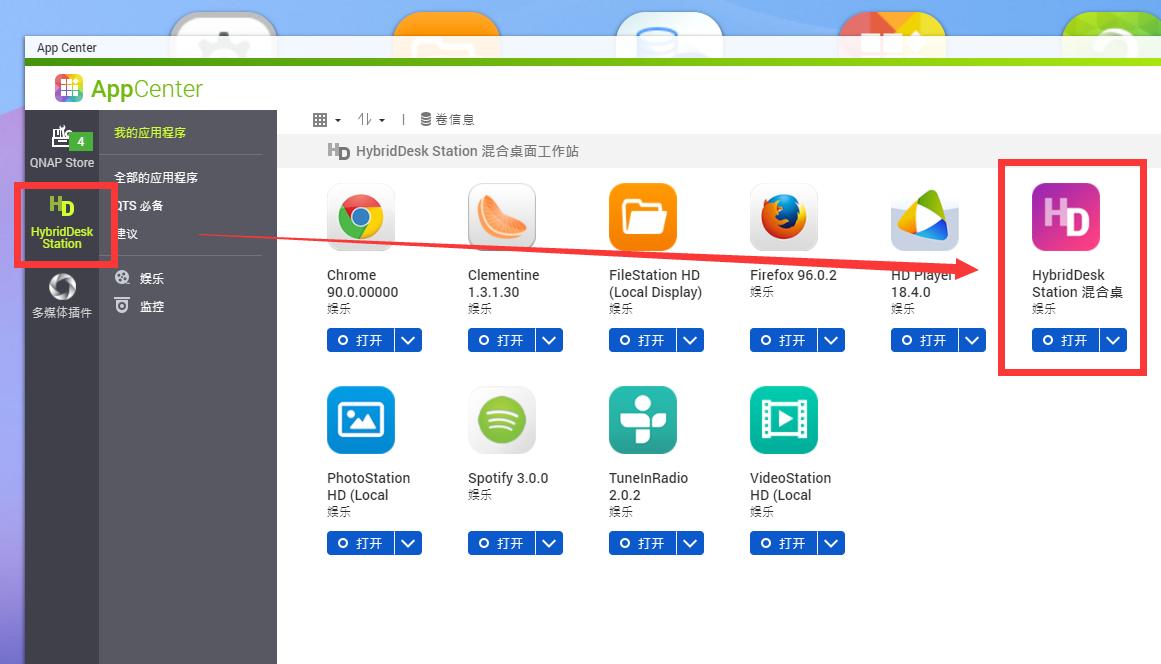Click the 卷信息 volume info toolbar item
The image size is (1161, 664).
(x=447, y=119)
